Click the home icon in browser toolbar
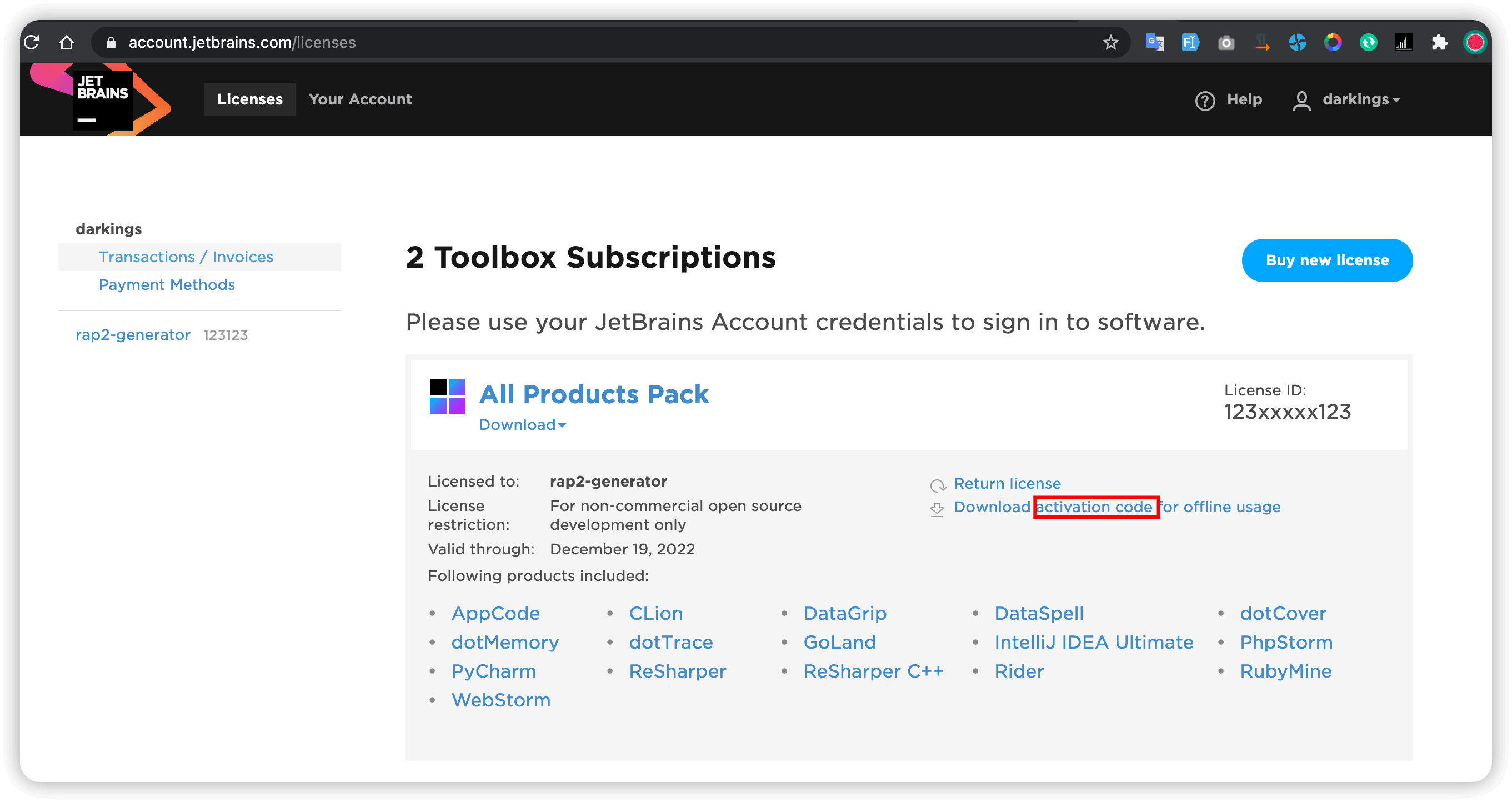1512x802 pixels. (x=66, y=42)
